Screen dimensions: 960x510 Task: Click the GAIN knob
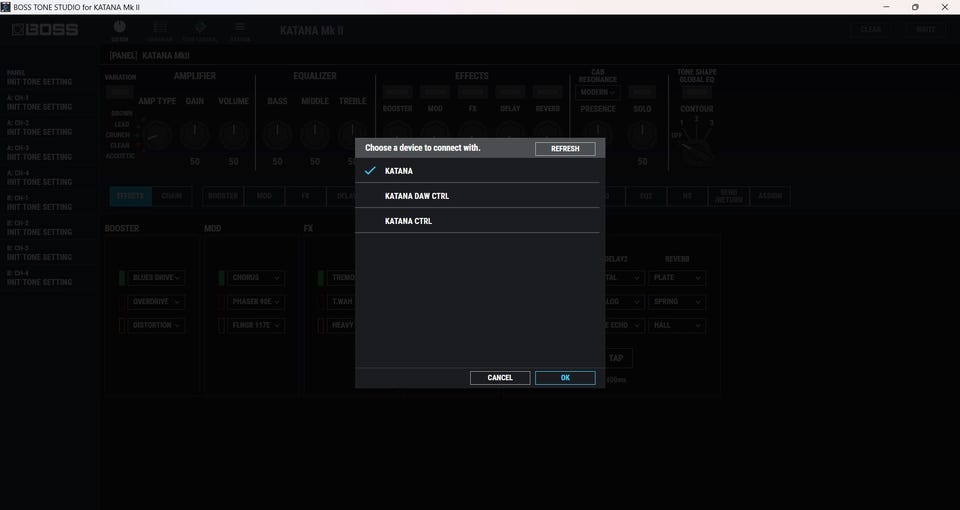point(195,135)
